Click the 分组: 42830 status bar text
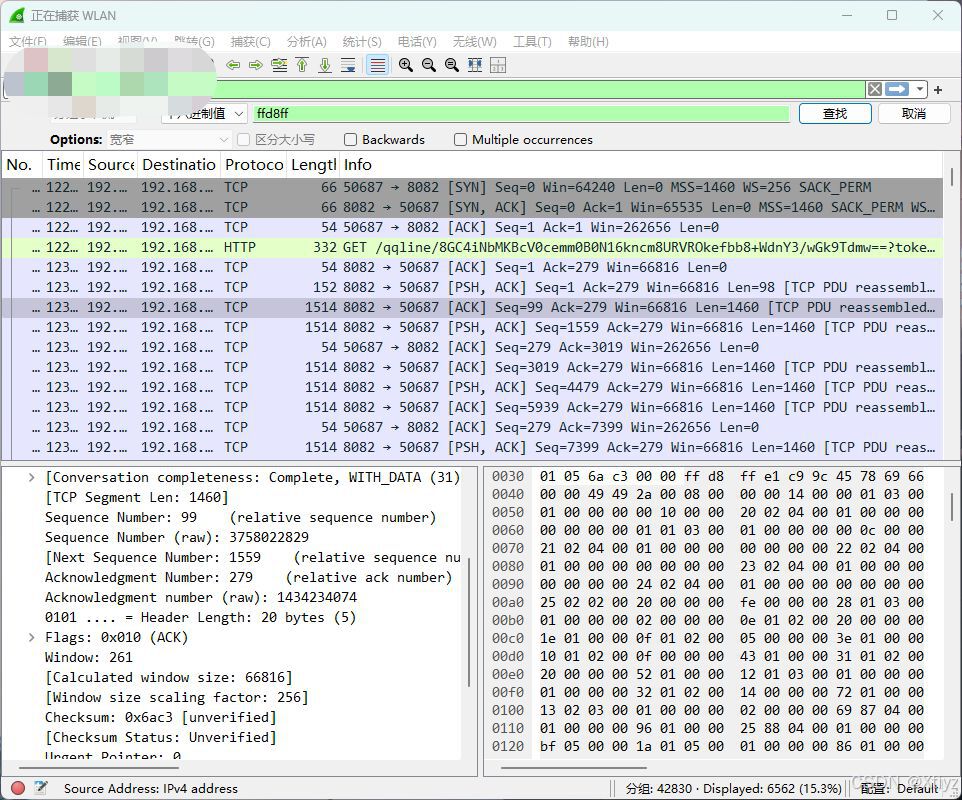 (x=733, y=788)
